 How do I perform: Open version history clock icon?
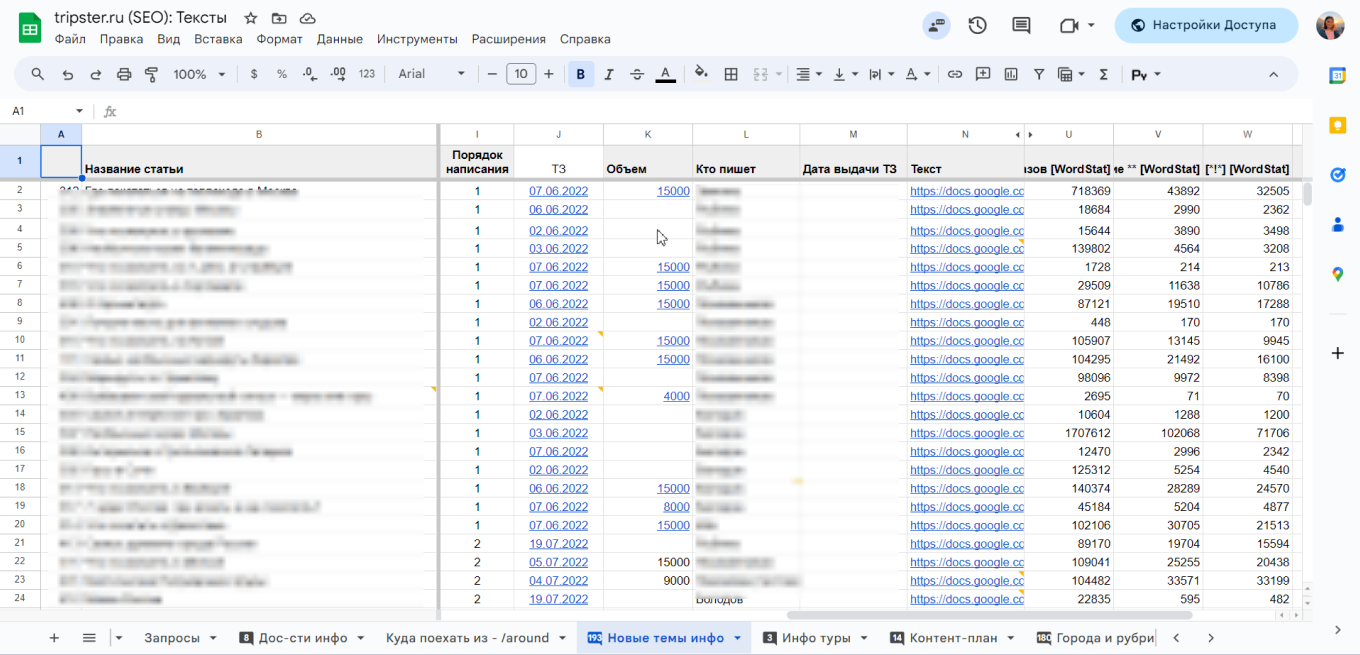click(x=978, y=25)
